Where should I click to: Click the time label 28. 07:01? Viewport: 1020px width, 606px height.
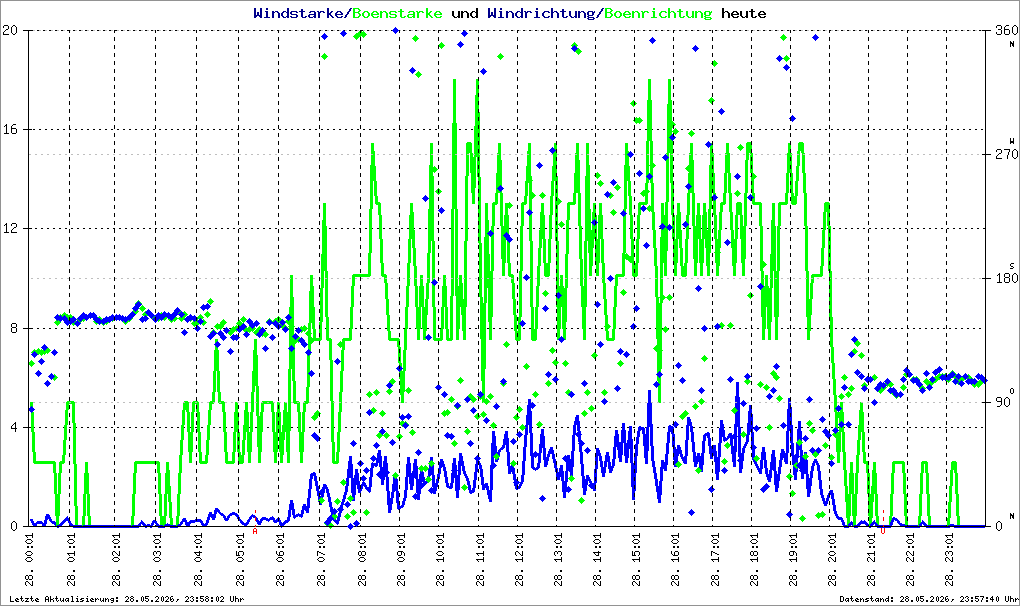pyautogui.click(x=321, y=560)
